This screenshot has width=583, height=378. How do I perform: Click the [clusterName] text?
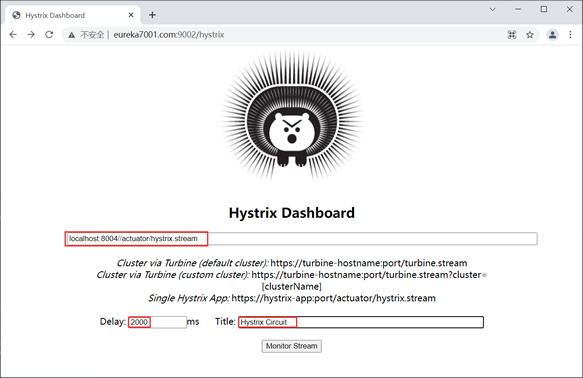(292, 287)
